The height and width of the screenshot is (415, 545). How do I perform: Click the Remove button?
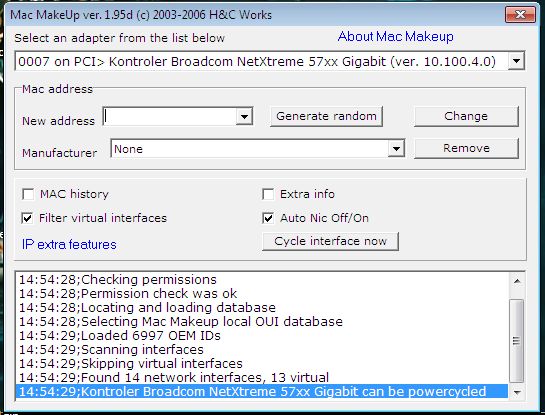466,148
